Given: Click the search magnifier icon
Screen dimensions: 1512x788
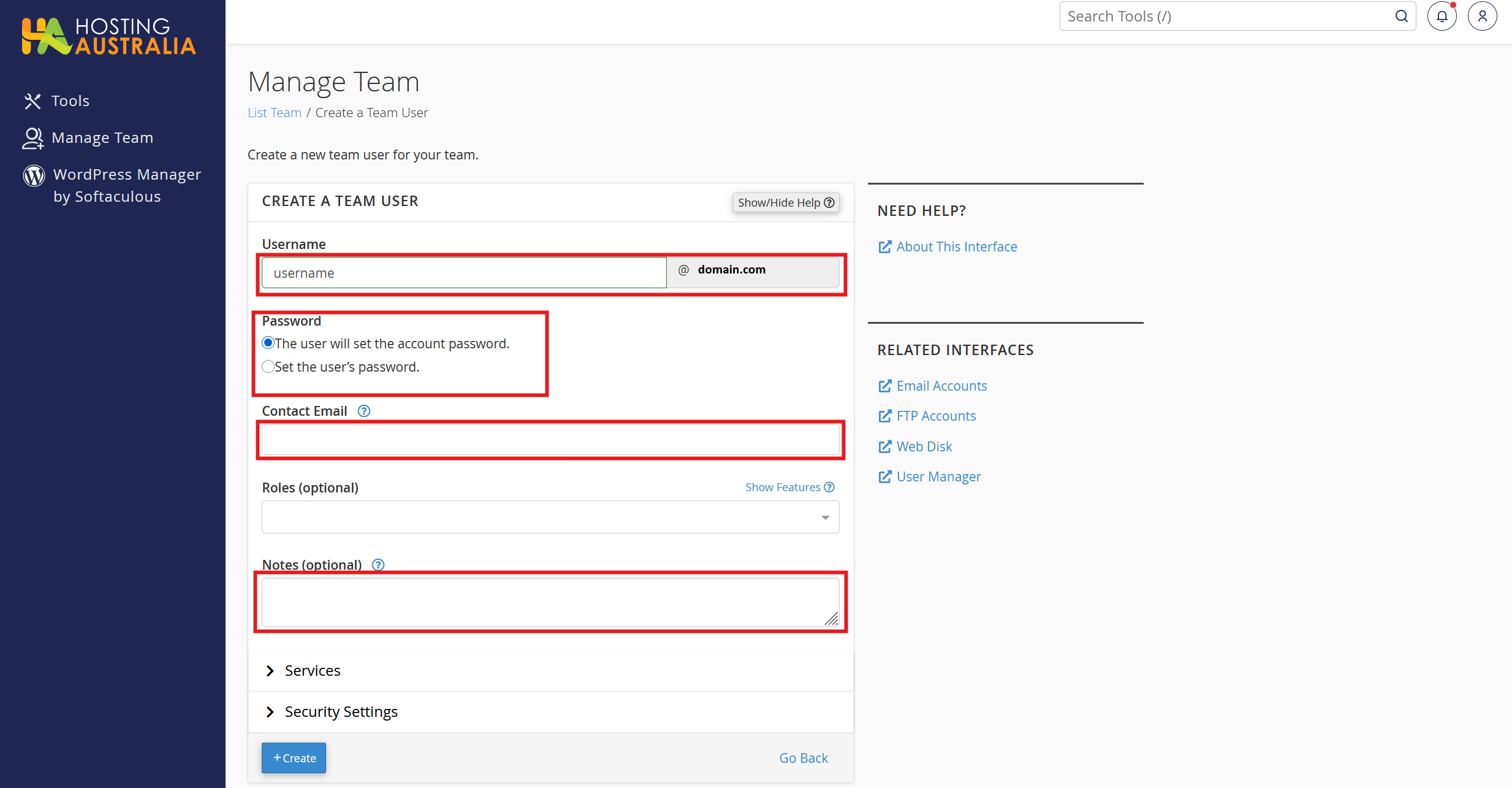Looking at the screenshot, I should point(1401,17).
